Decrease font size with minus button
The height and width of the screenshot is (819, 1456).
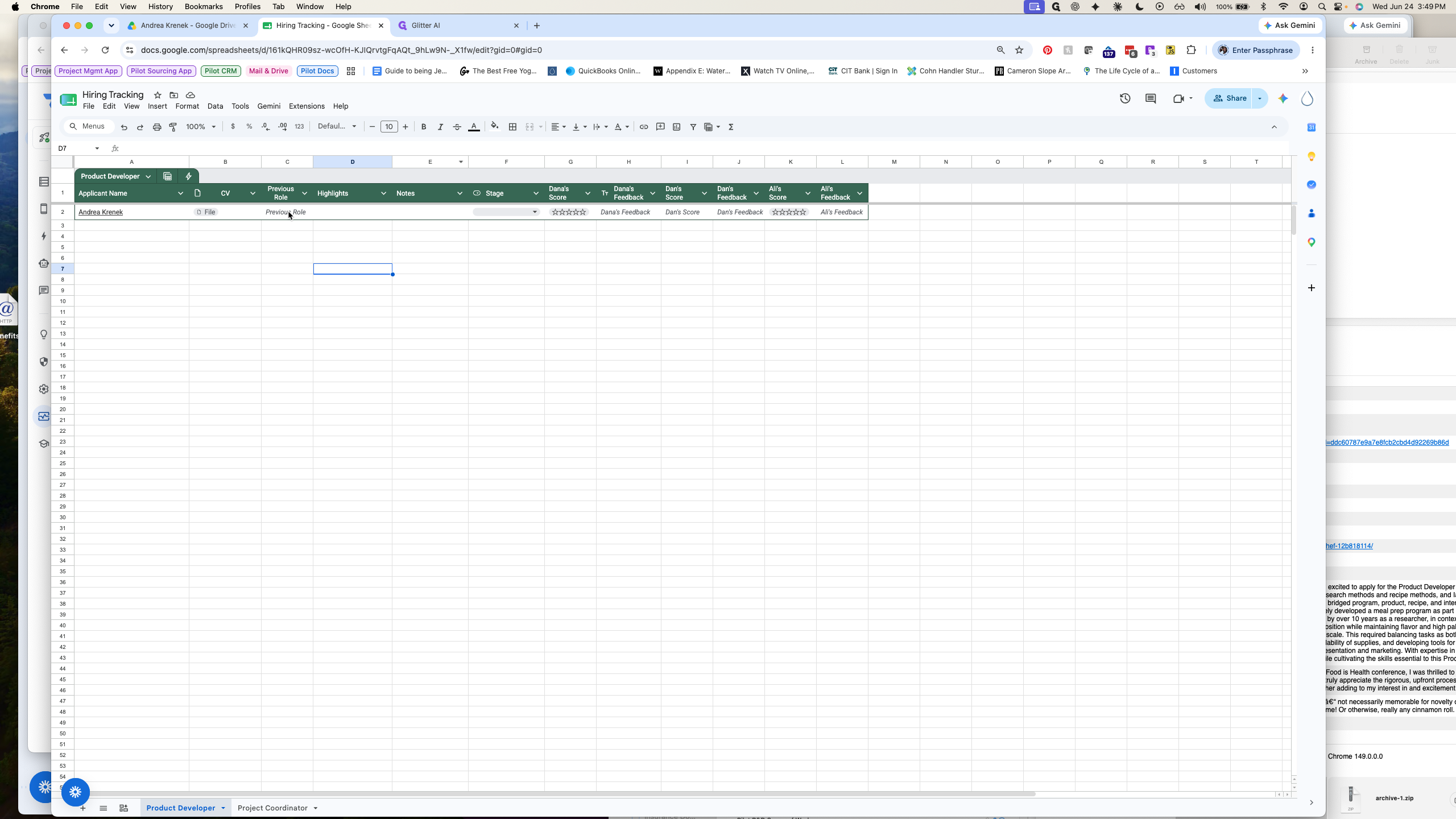point(373,127)
